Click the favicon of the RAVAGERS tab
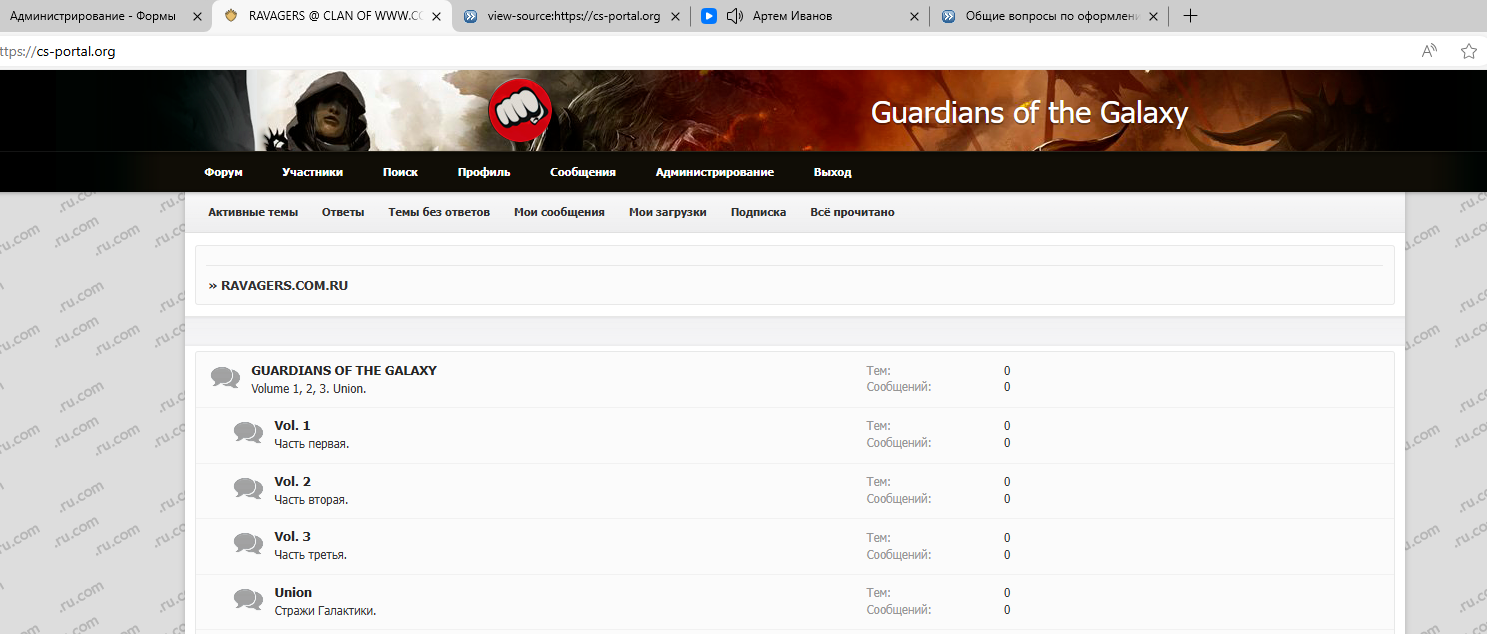Viewport: 1487px width, 634px height. (x=231, y=16)
